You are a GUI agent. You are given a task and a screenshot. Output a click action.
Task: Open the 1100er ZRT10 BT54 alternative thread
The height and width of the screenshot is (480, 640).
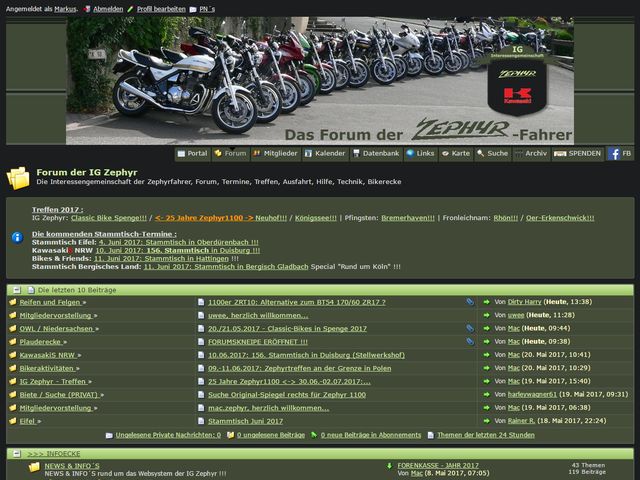pyautogui.click(x=297, y=302)
